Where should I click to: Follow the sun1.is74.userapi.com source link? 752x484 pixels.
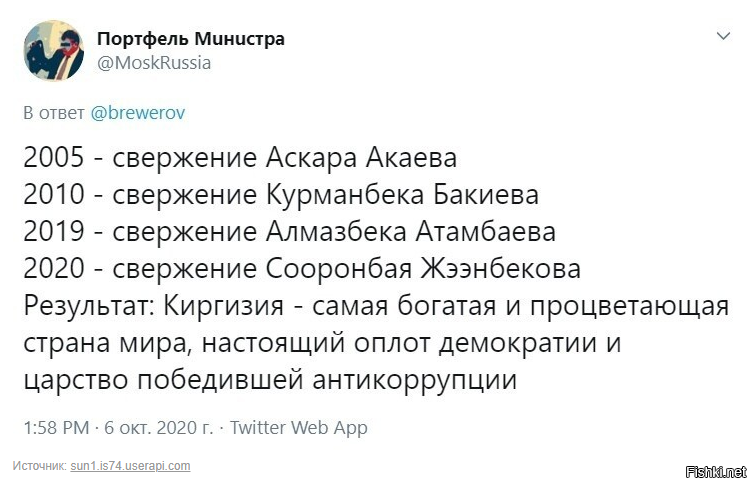(x=130, y=466)
